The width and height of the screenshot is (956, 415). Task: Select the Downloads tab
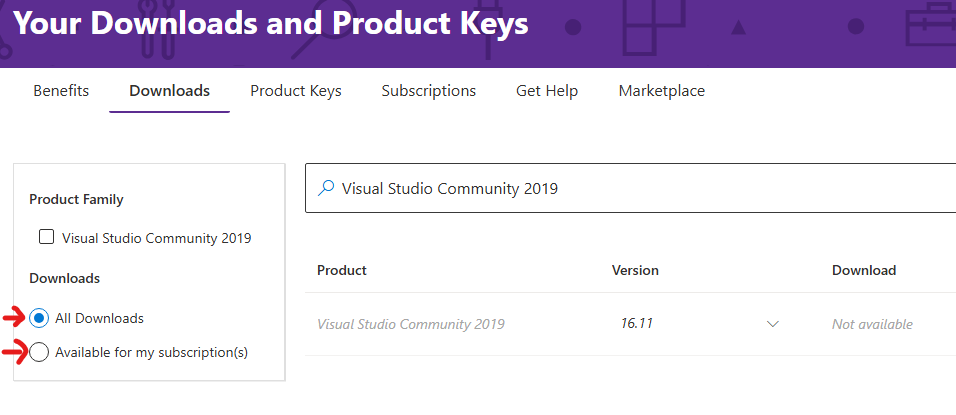click(x=169, y=91)
